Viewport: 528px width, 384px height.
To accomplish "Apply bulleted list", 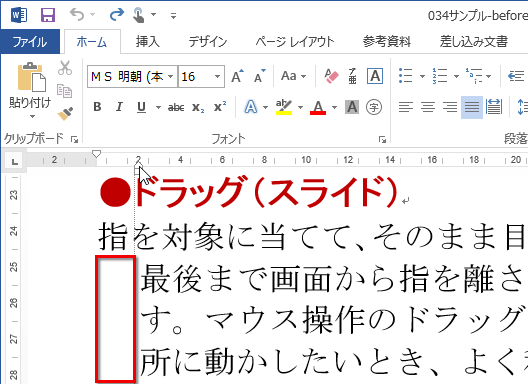I will tap(406, 76).
